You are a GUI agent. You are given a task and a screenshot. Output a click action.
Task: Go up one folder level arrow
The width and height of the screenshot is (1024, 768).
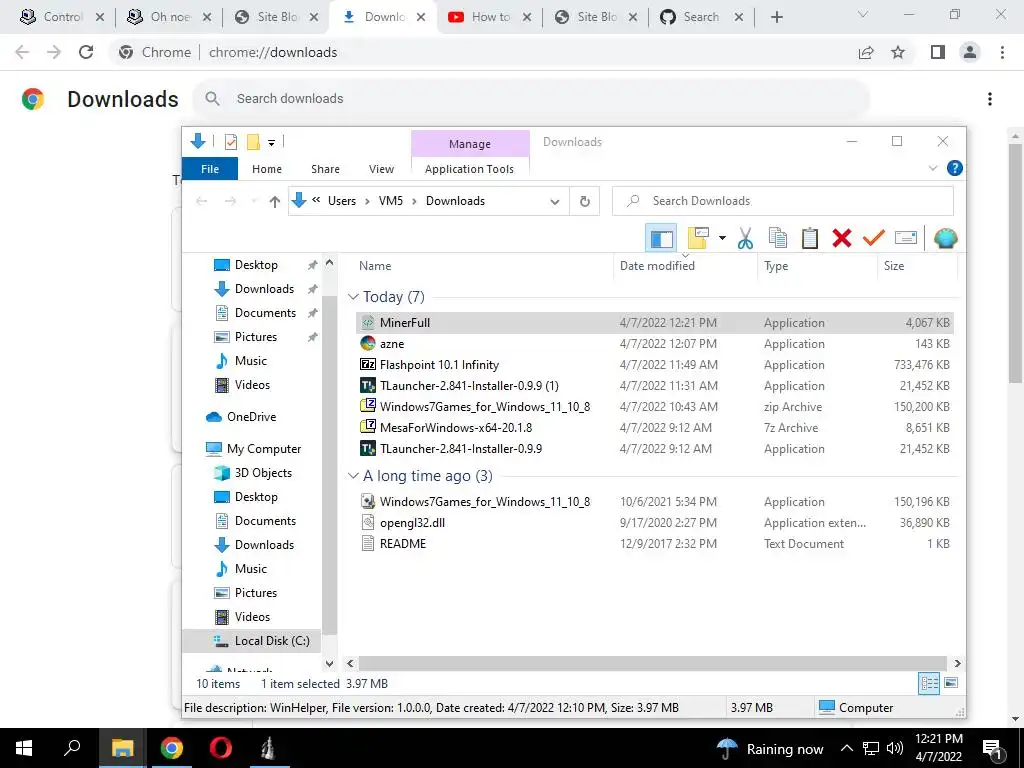click(x=274, y=202)
